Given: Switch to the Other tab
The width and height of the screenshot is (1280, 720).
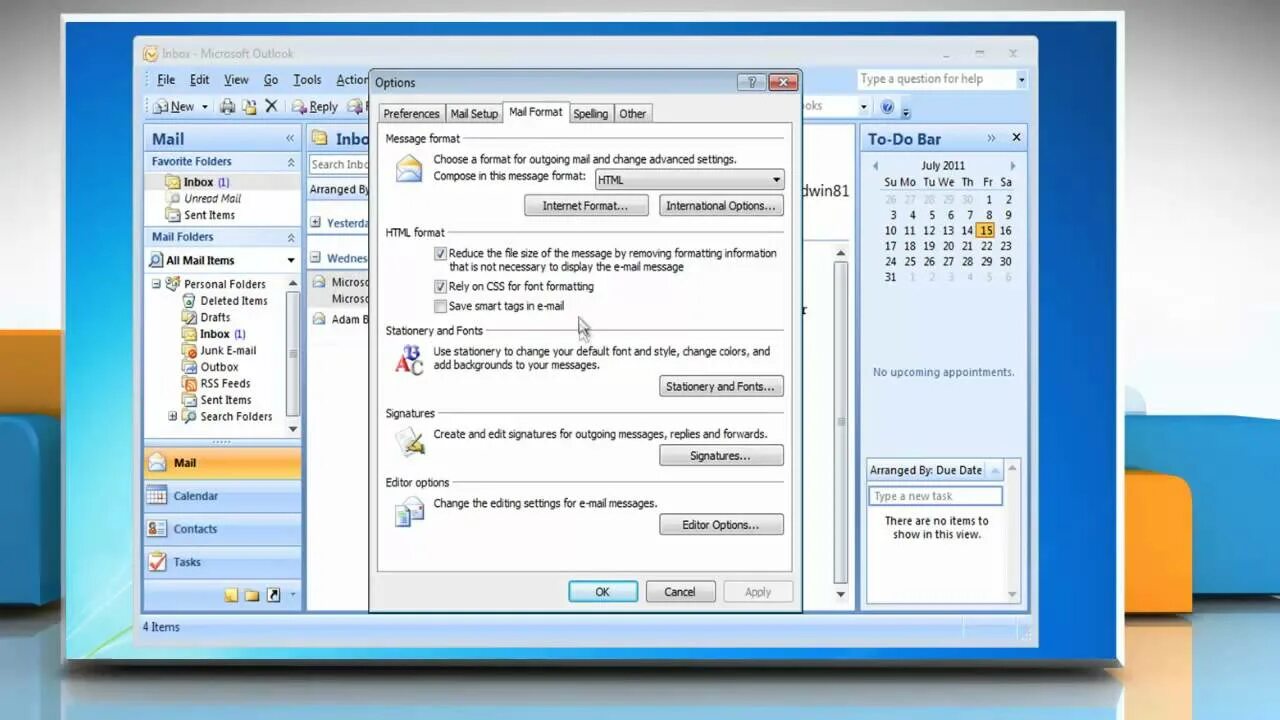Looking at the screenshot, I should point(632,114).
